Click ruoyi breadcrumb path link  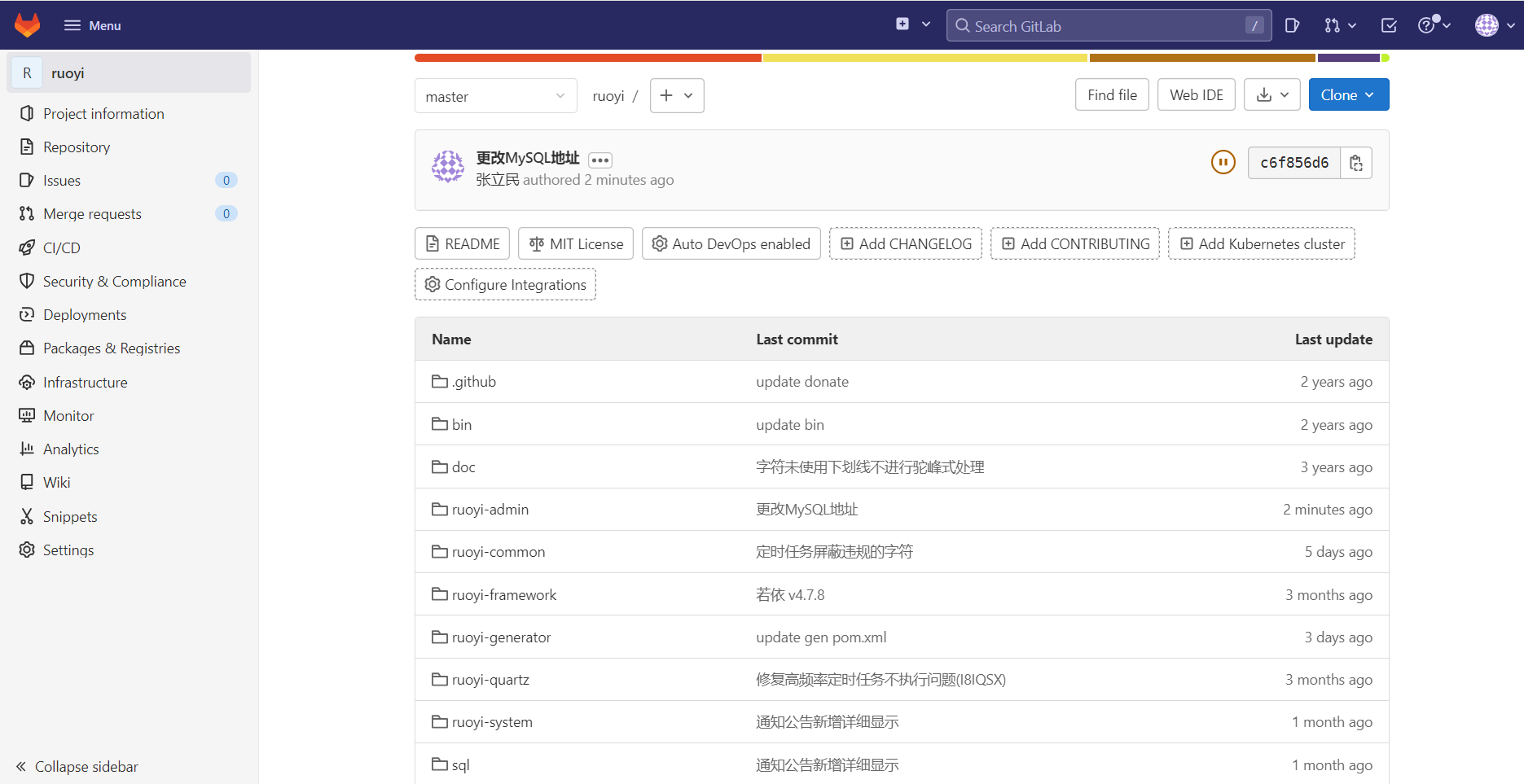point(608,95)
